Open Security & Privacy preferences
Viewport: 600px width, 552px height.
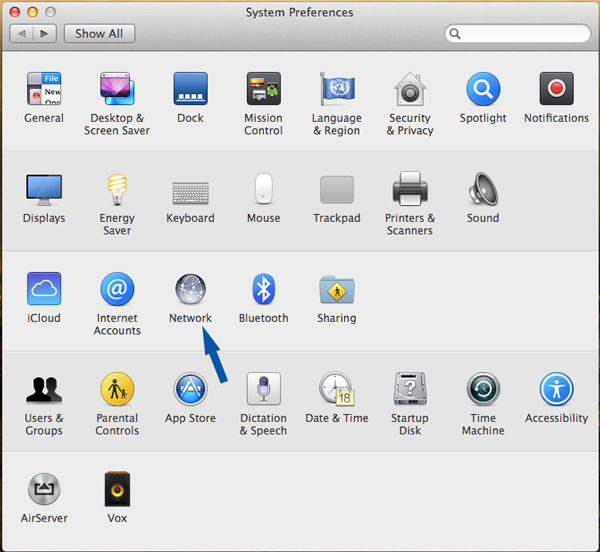[x=410, y=89]
